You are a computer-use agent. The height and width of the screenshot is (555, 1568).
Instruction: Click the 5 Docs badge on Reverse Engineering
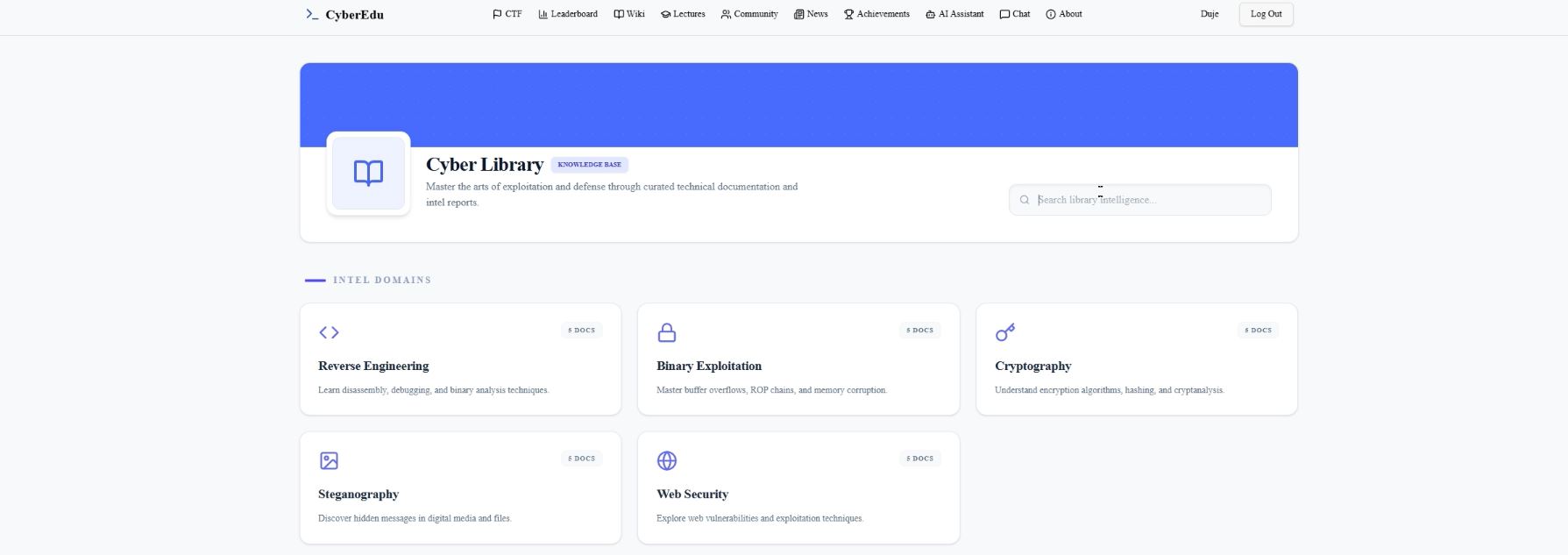coord(581,331)
